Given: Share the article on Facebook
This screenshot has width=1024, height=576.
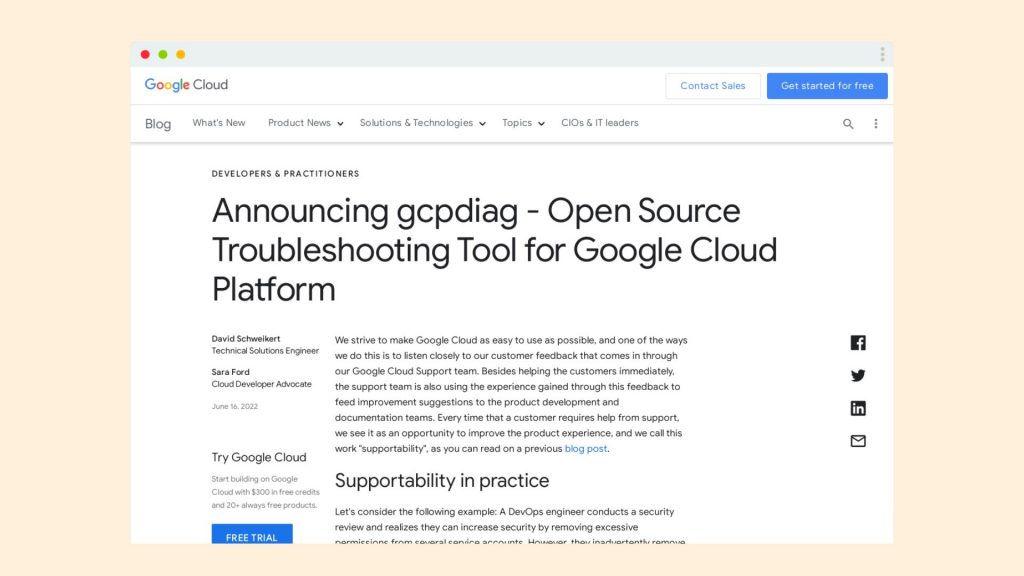Looking at the screenshot, I should tap(858, 342).
